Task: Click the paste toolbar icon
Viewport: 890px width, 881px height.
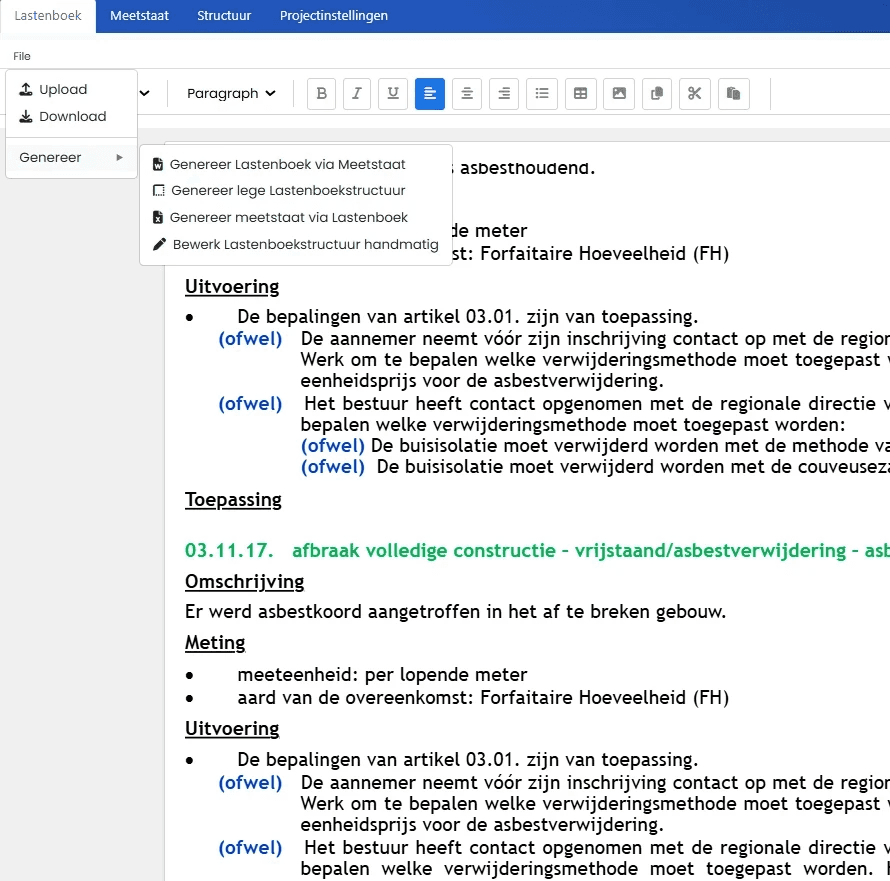Action: coord(734,94)
